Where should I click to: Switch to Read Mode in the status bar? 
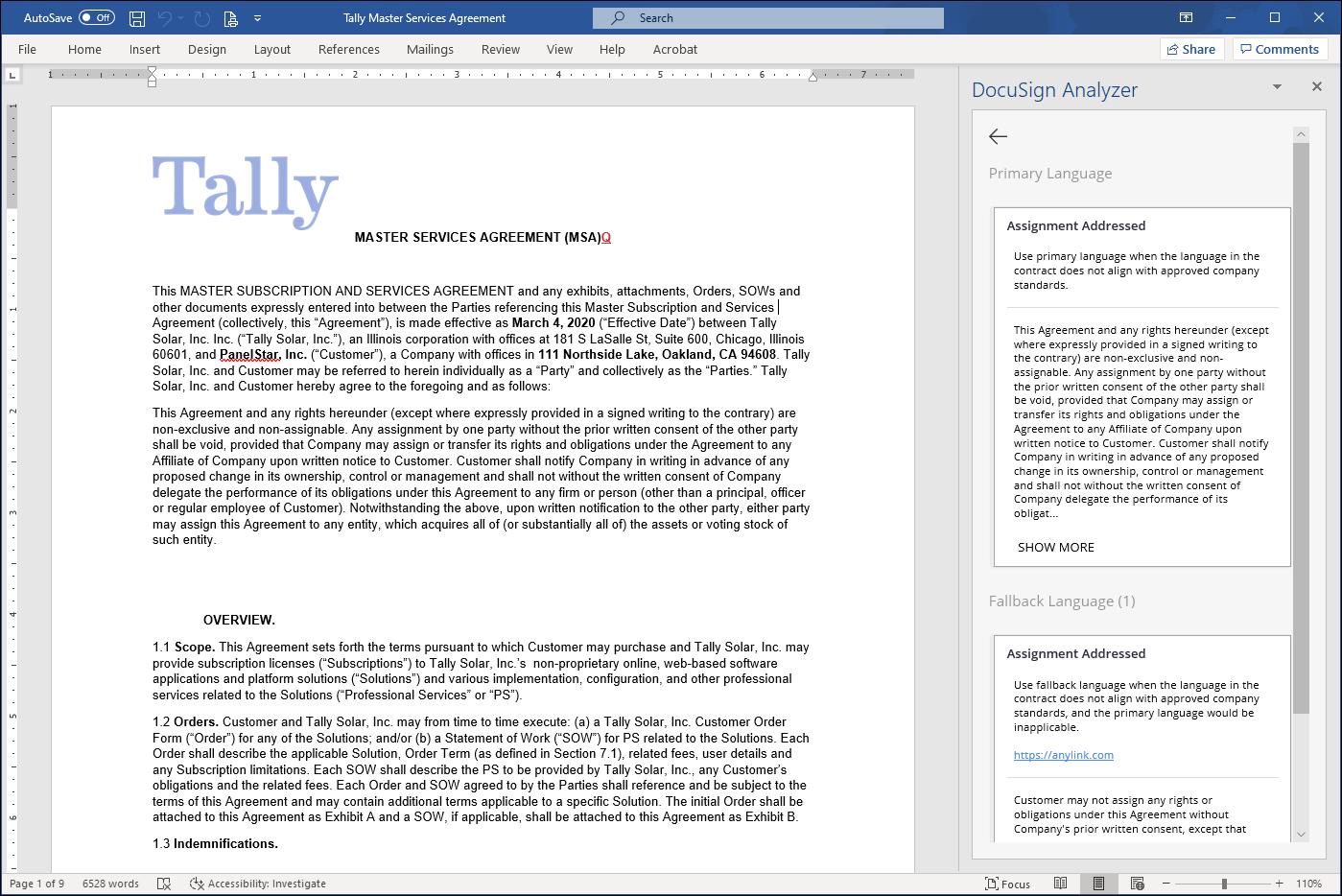pos(1061,883)
